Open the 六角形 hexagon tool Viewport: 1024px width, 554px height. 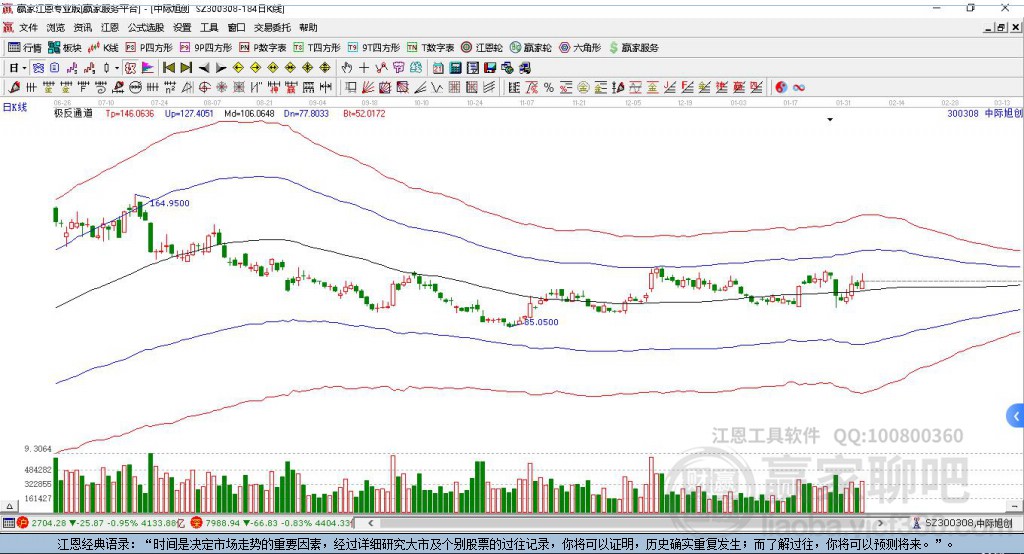click(x=580, y=48)
